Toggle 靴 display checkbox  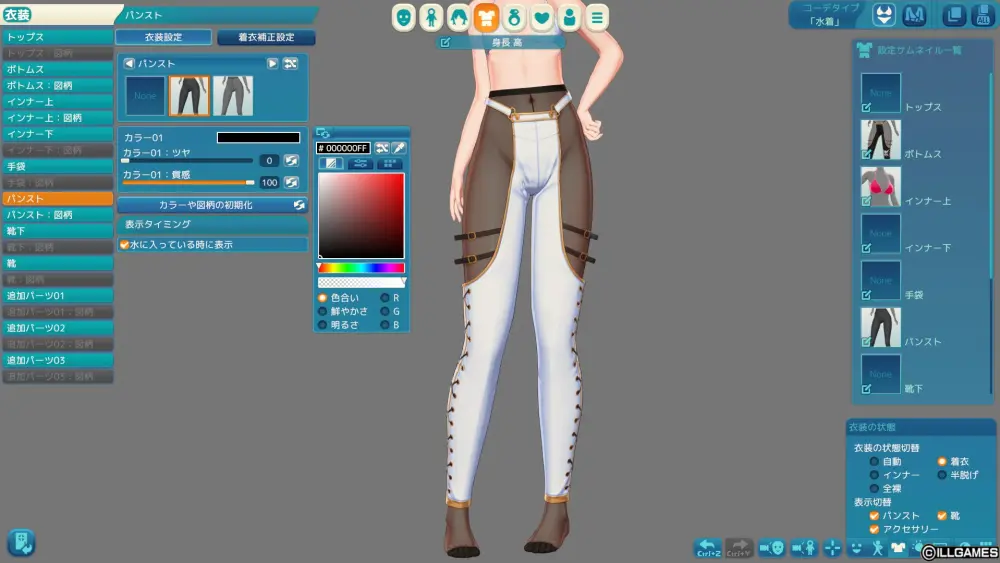point(942,515)
